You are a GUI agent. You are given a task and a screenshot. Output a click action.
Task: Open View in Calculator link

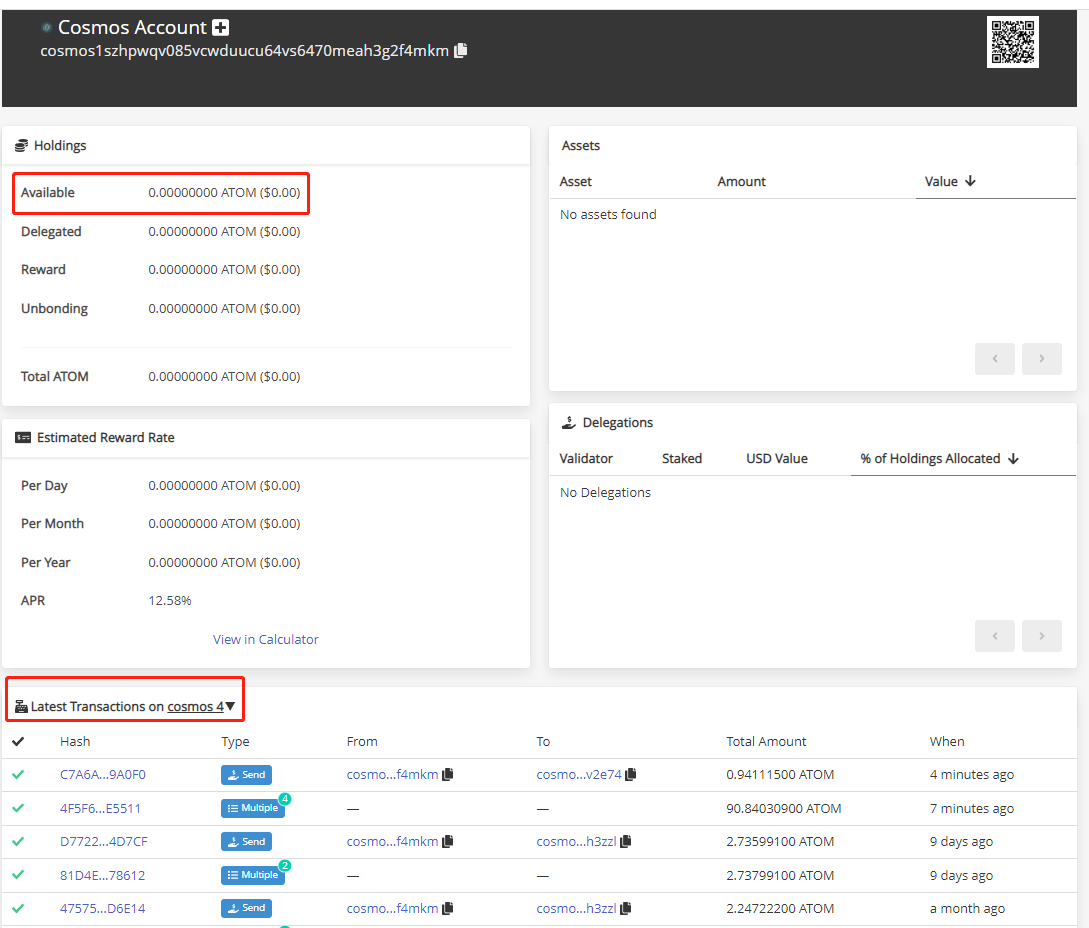click(x=265, y=640)
